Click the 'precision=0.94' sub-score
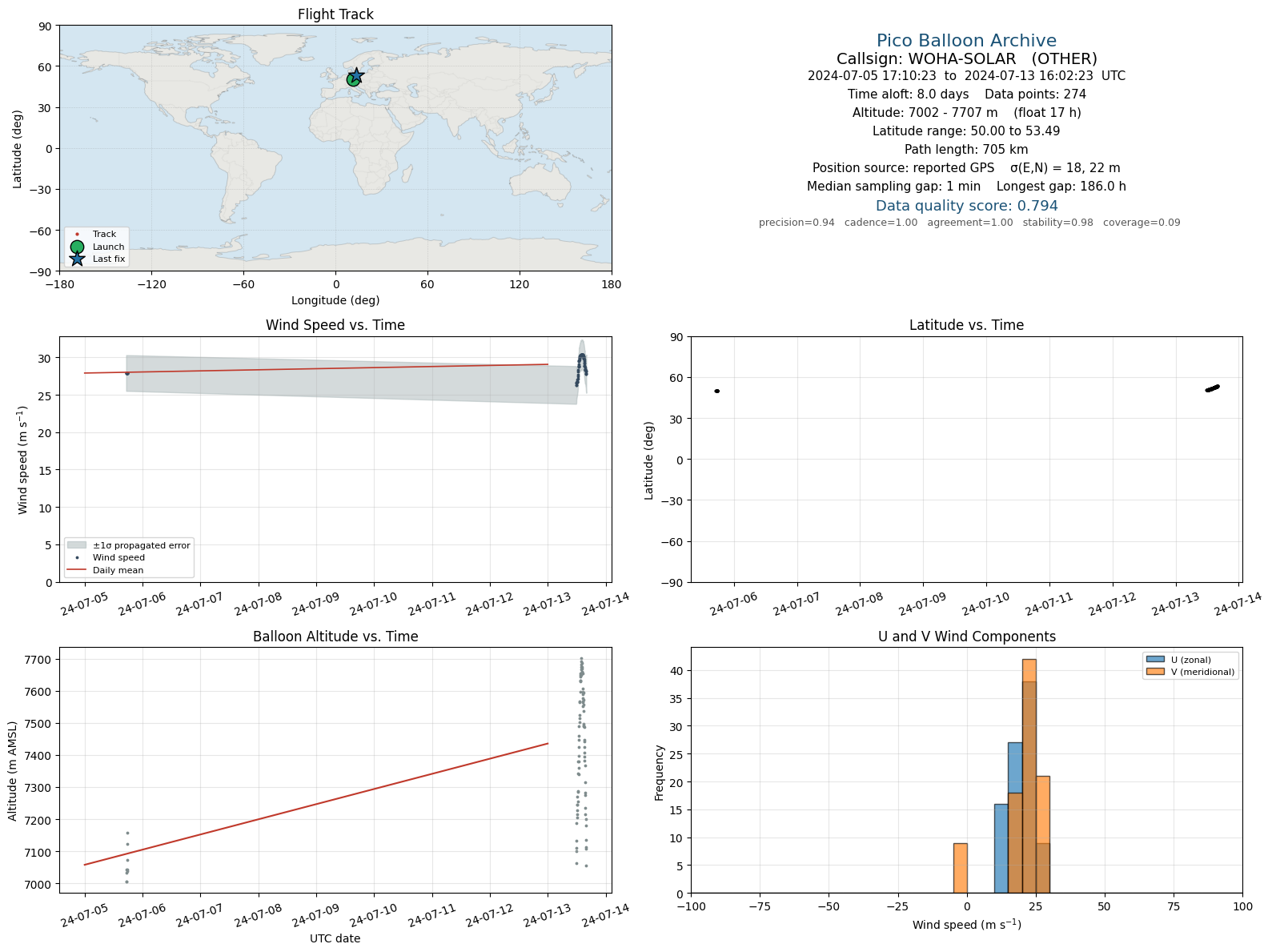 [x=797, y=223]
